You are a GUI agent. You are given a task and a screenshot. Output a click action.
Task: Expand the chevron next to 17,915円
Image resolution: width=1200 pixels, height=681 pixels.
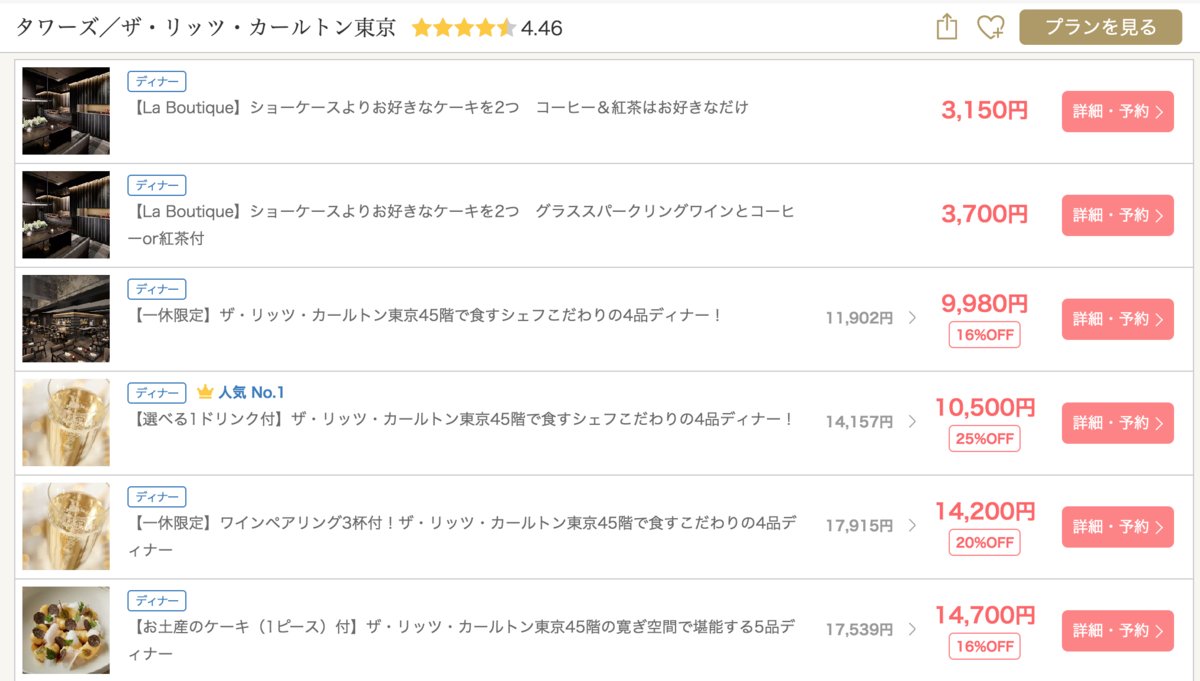[912, 526]
